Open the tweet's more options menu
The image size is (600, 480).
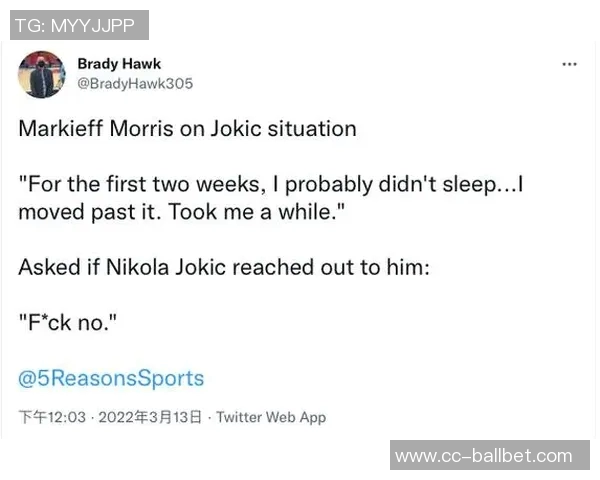(570, 64)
